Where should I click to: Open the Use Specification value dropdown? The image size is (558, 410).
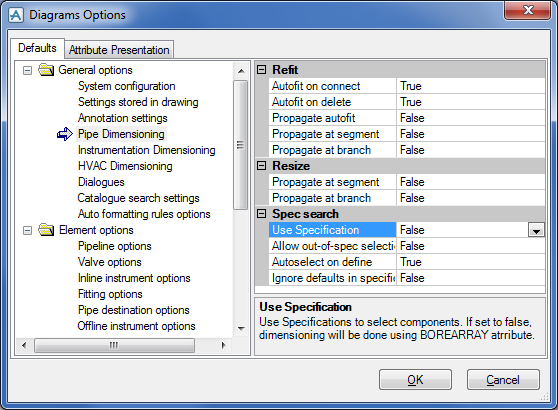point(536,230)
